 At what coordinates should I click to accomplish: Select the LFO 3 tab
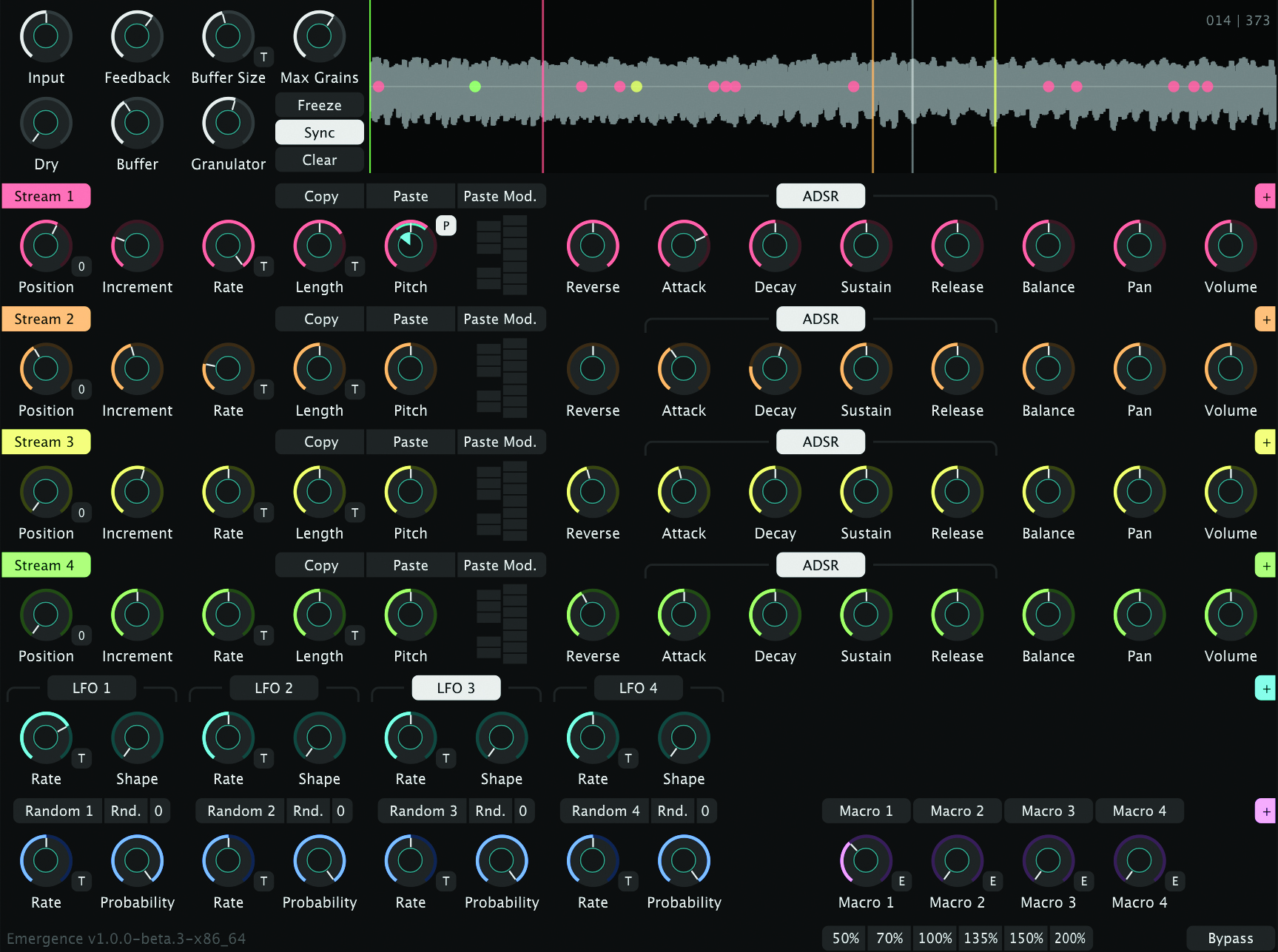(456, 688)
